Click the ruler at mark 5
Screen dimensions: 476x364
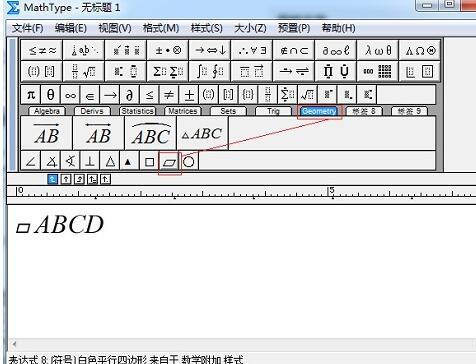click(331, 191)
